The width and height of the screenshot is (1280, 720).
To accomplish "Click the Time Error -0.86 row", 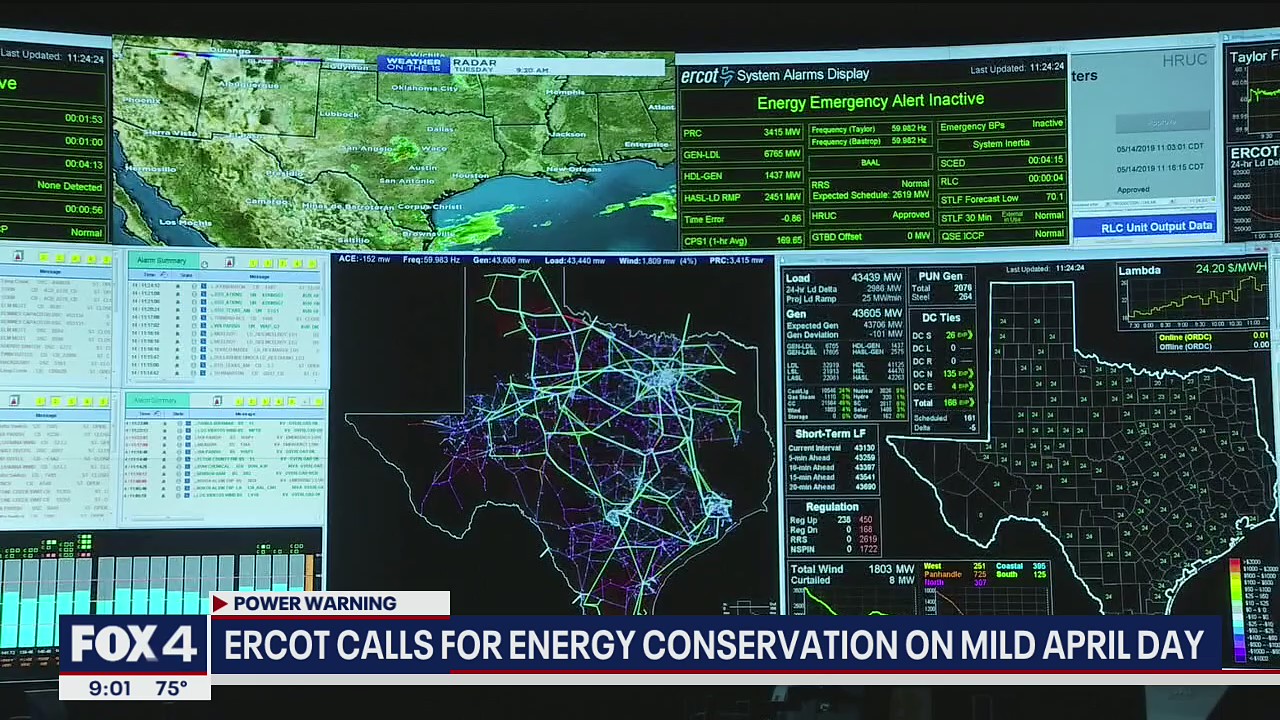I will click(742, 219).
